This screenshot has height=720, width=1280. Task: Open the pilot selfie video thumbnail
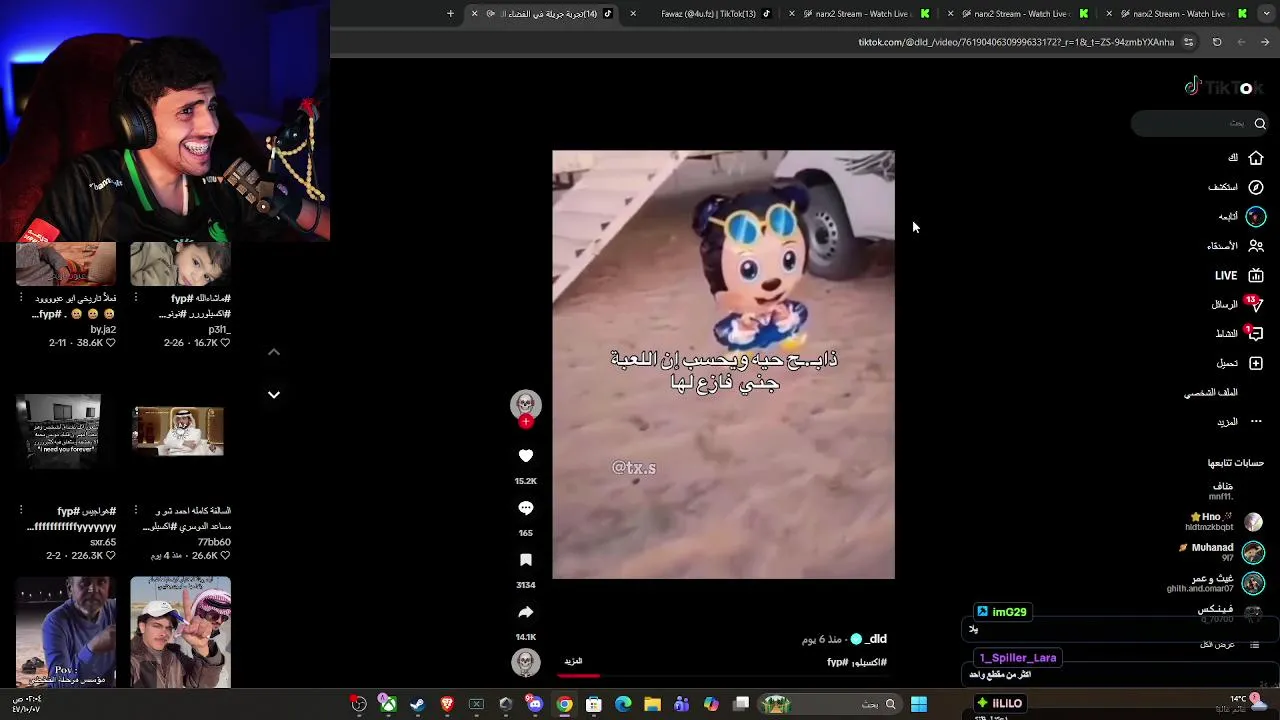click(180, 632)
